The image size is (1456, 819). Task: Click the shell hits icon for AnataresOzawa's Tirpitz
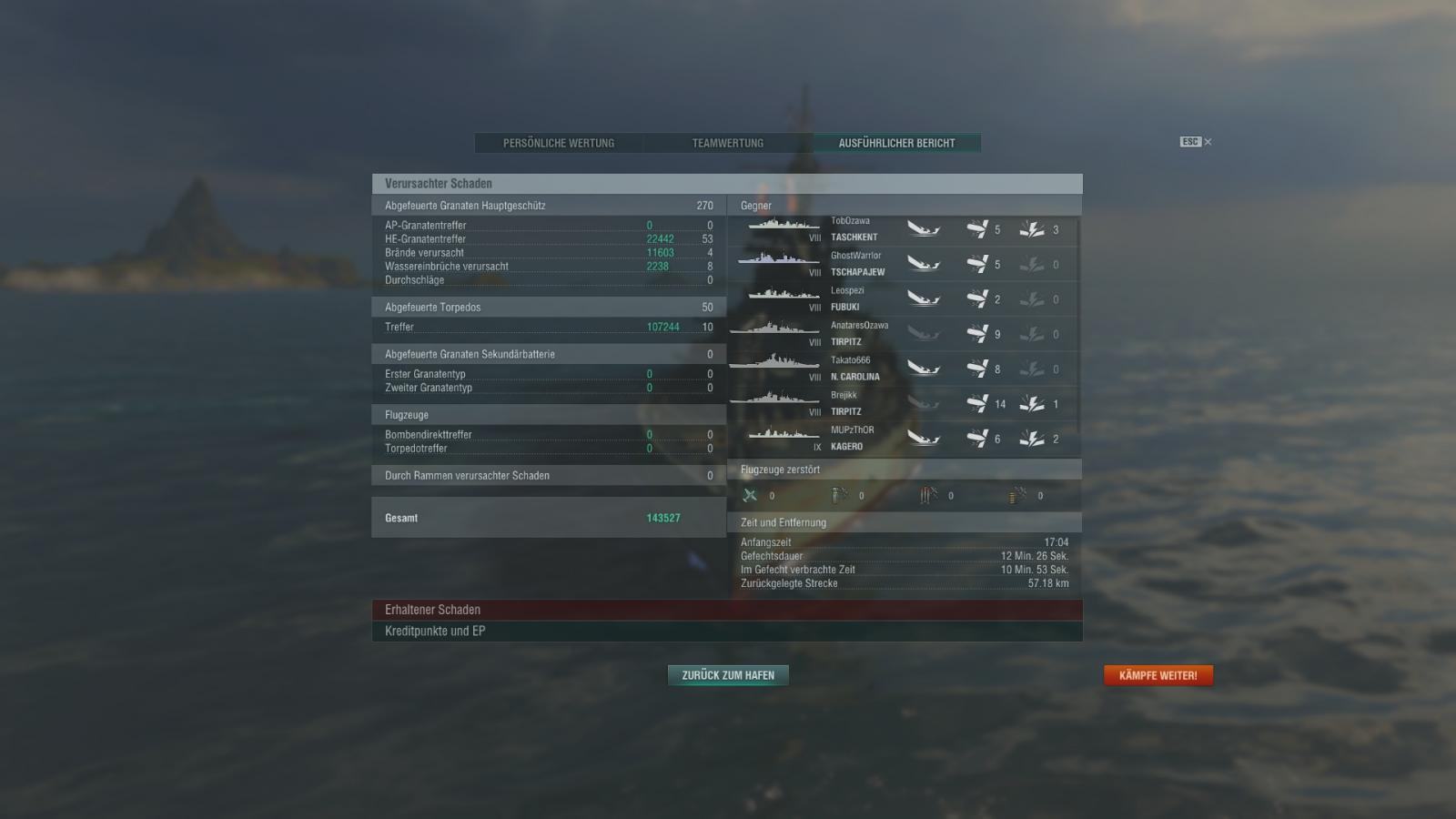coord(977,334)
